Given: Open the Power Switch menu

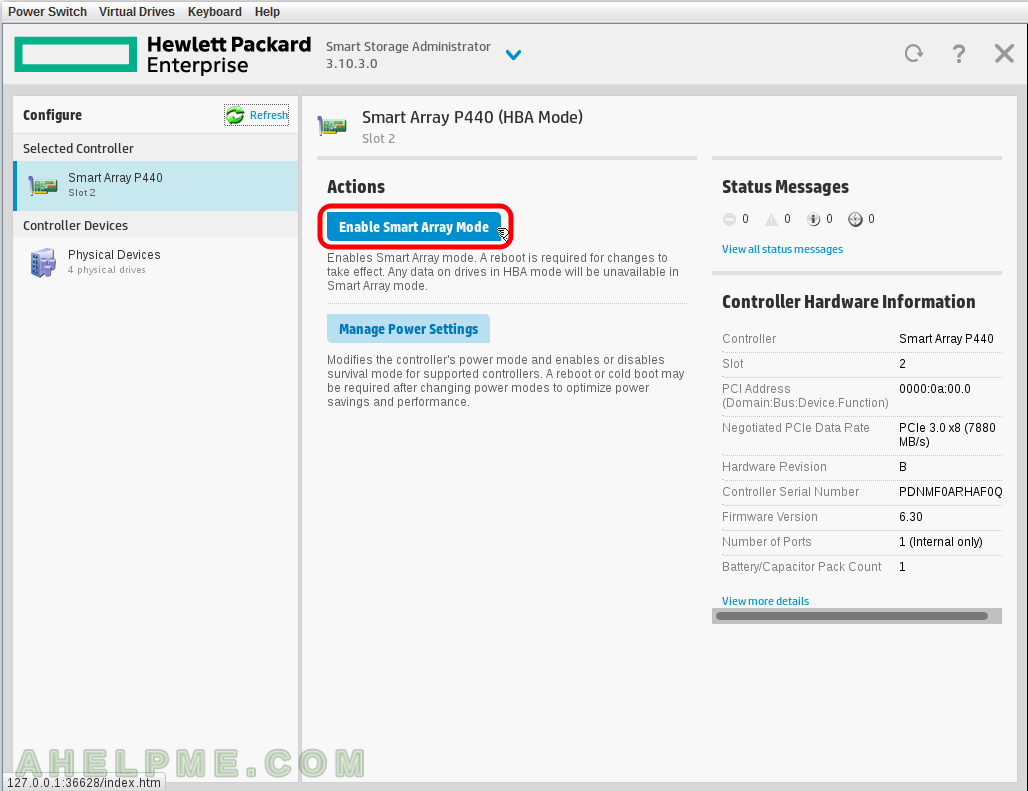Looking at the screenshot, I should pos(47,12).
